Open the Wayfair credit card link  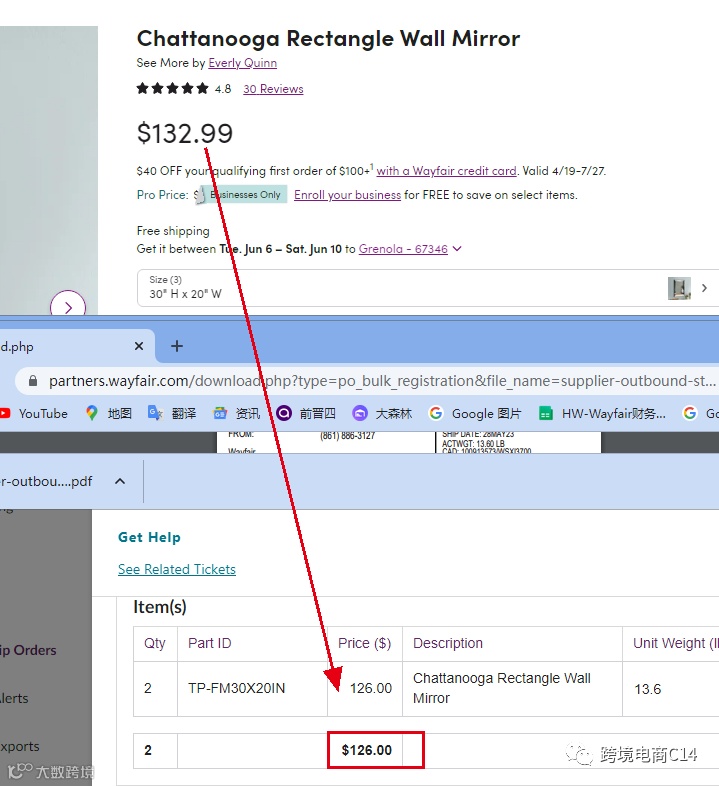pos(446,171)
